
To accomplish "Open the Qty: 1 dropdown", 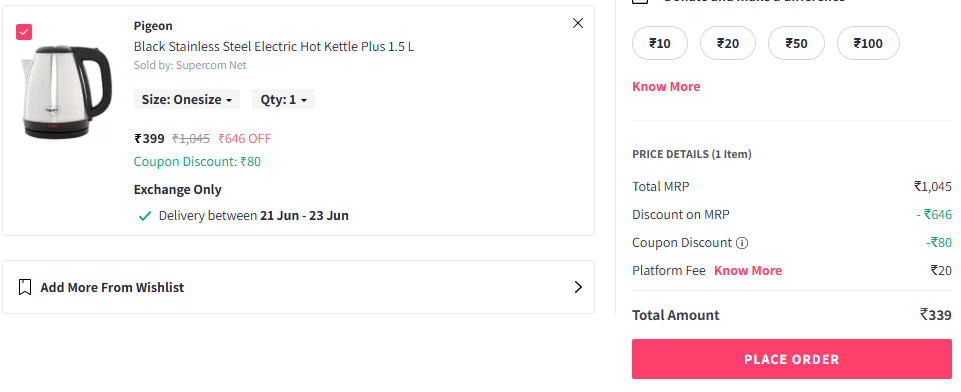I will 283,99.
